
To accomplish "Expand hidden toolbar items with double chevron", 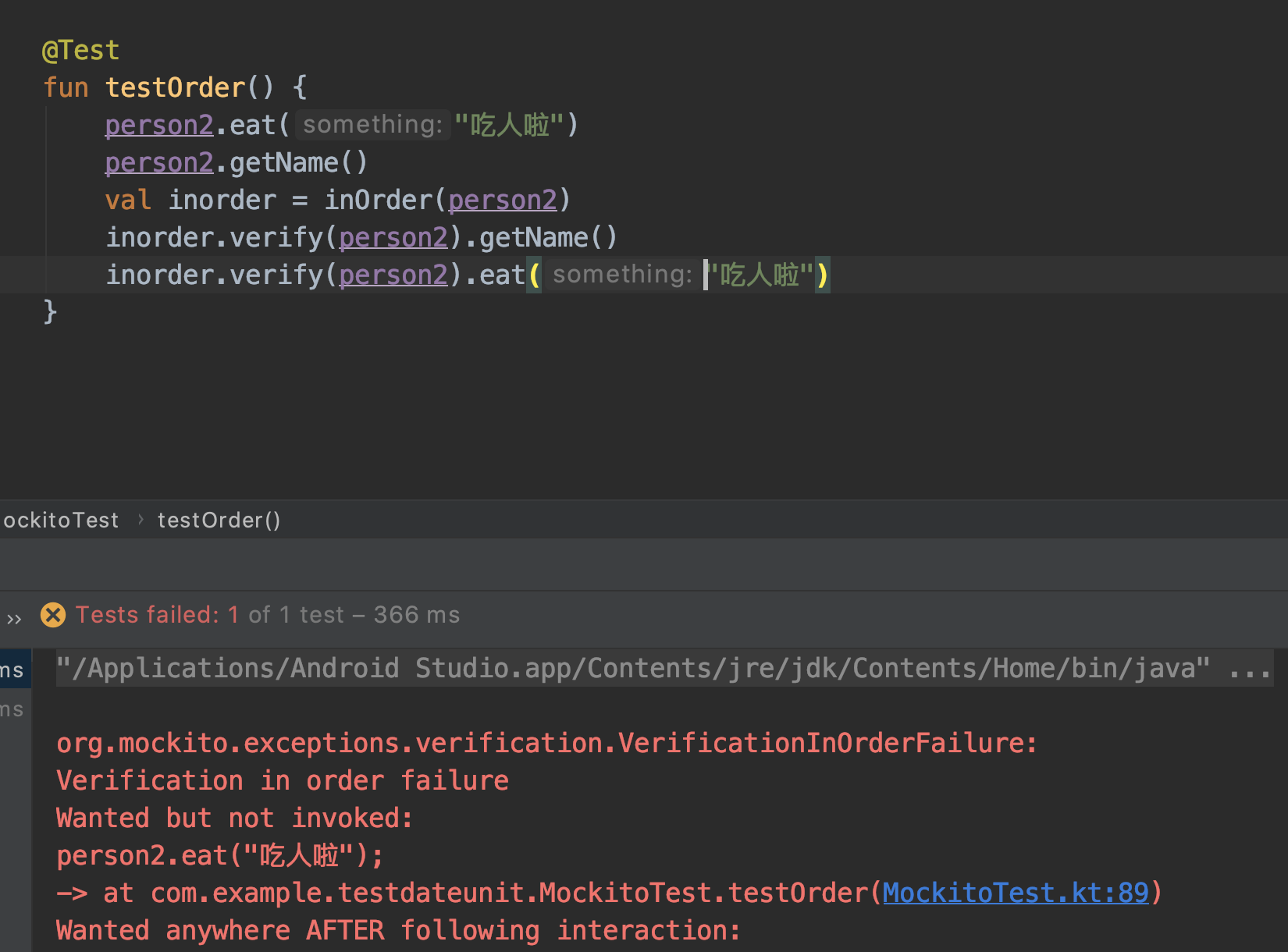I will [14, 620].
